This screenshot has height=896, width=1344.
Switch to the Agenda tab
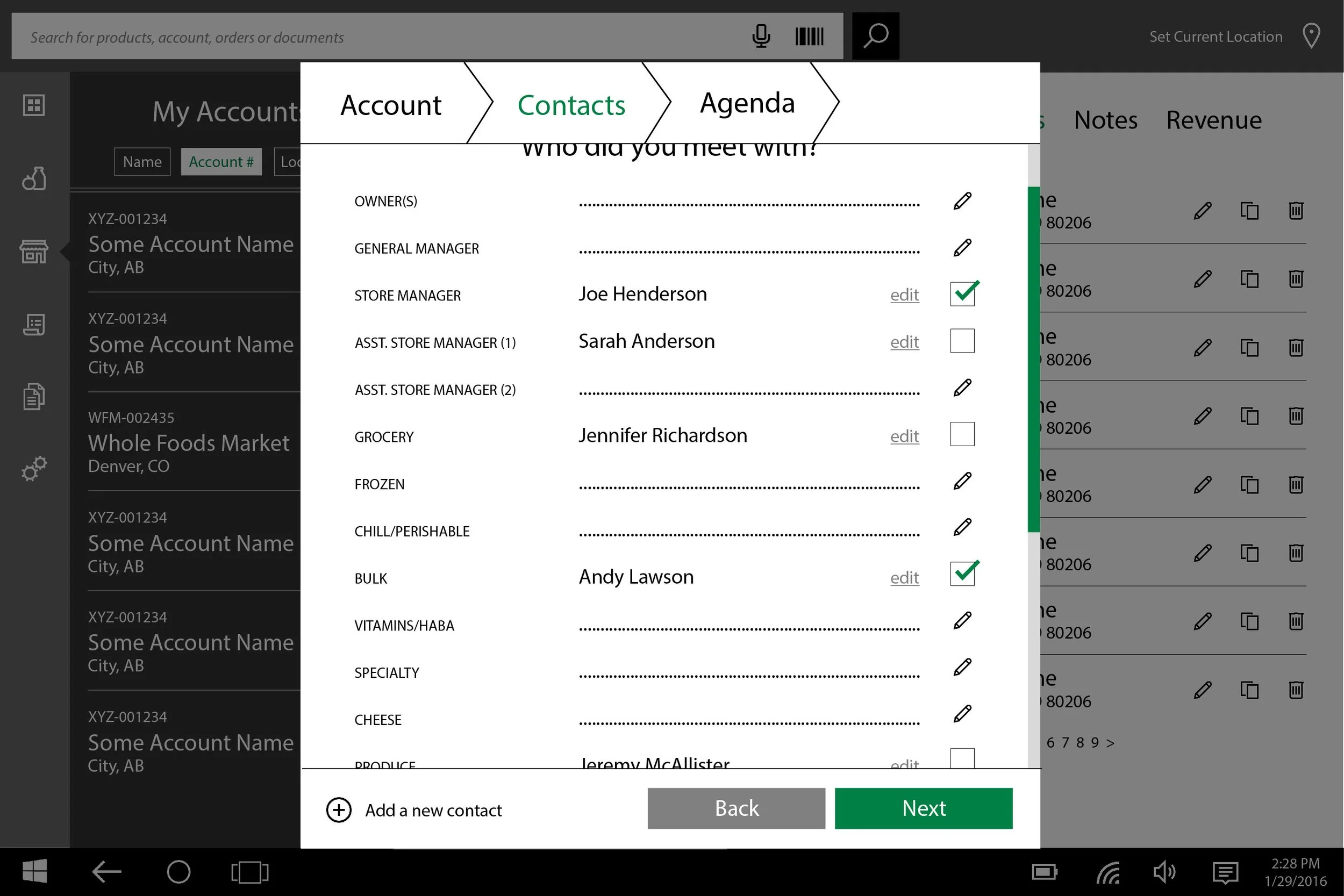(x=747, y=103)
